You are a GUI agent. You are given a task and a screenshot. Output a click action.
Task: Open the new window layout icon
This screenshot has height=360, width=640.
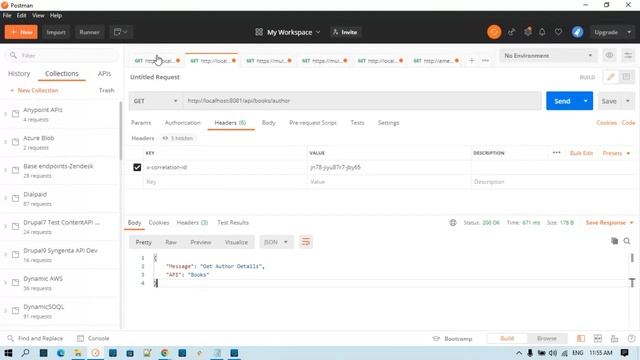coord(120,32)
